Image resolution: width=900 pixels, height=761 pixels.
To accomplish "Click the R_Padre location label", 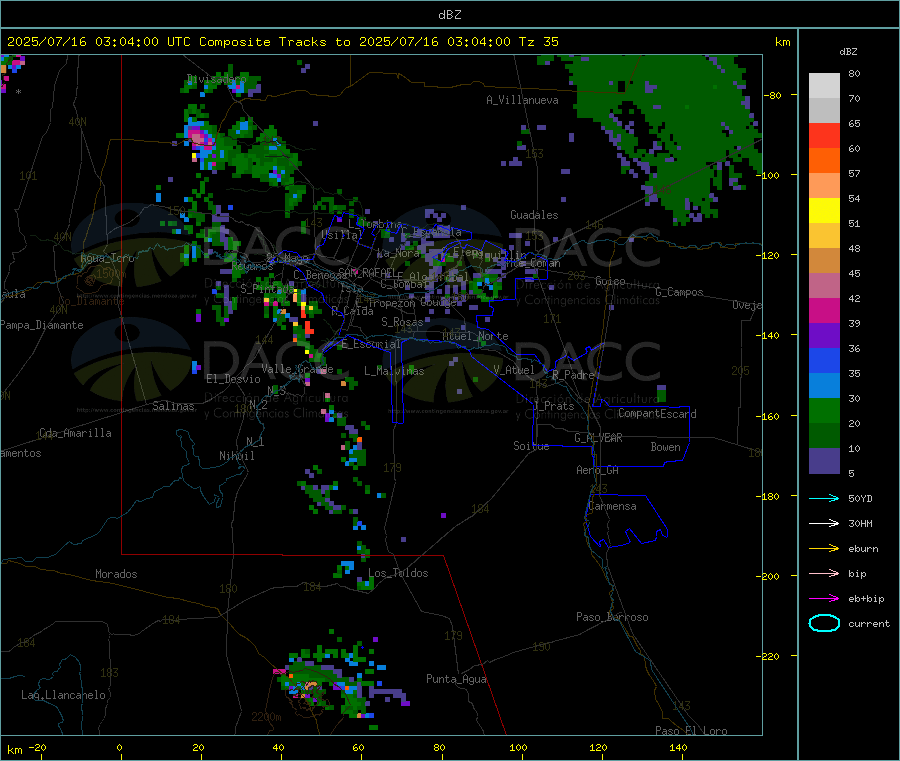I will coord(573,375).
